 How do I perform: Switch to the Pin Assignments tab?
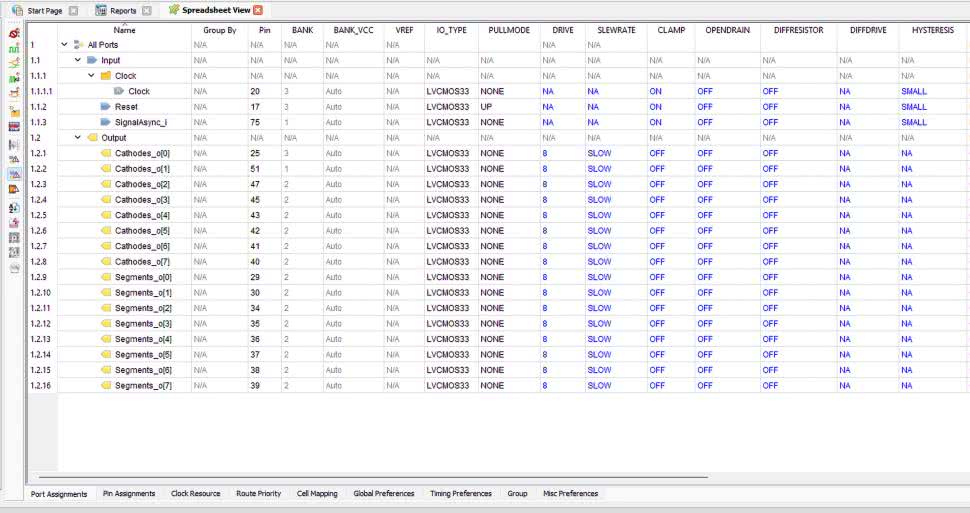[x=129, y=494]
